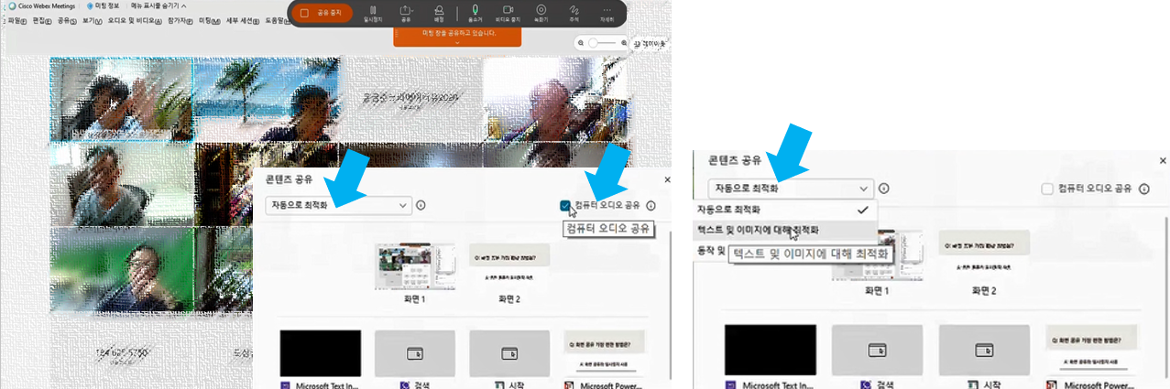Pick the black Microsoft Text In... window in the right dialog
The height and width of the screenshot is (389, 1170).
(x=770, y=349)
